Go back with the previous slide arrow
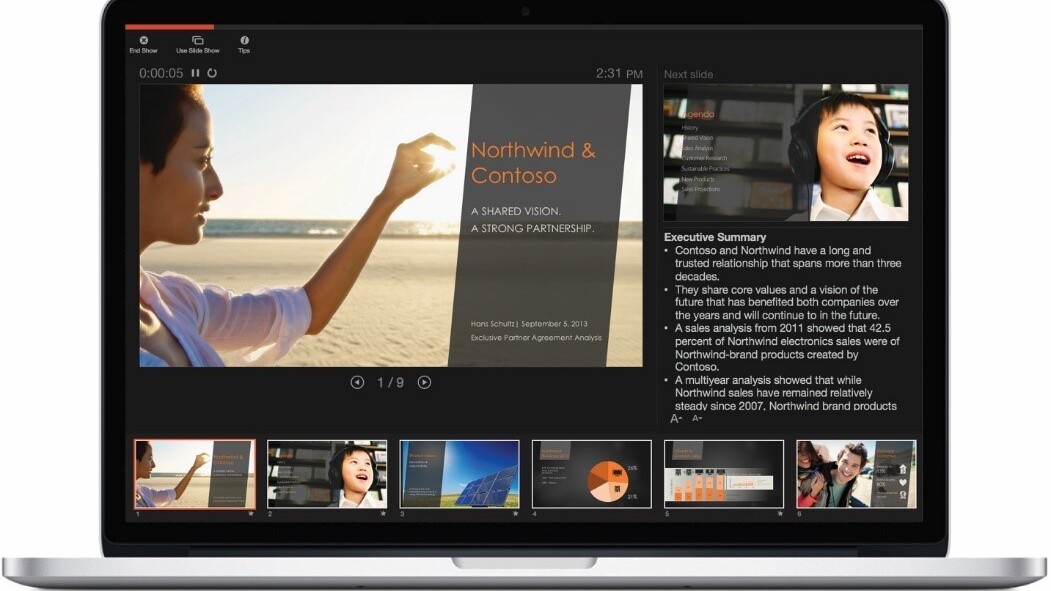The image size is (1051, 591). click(360, 382)
